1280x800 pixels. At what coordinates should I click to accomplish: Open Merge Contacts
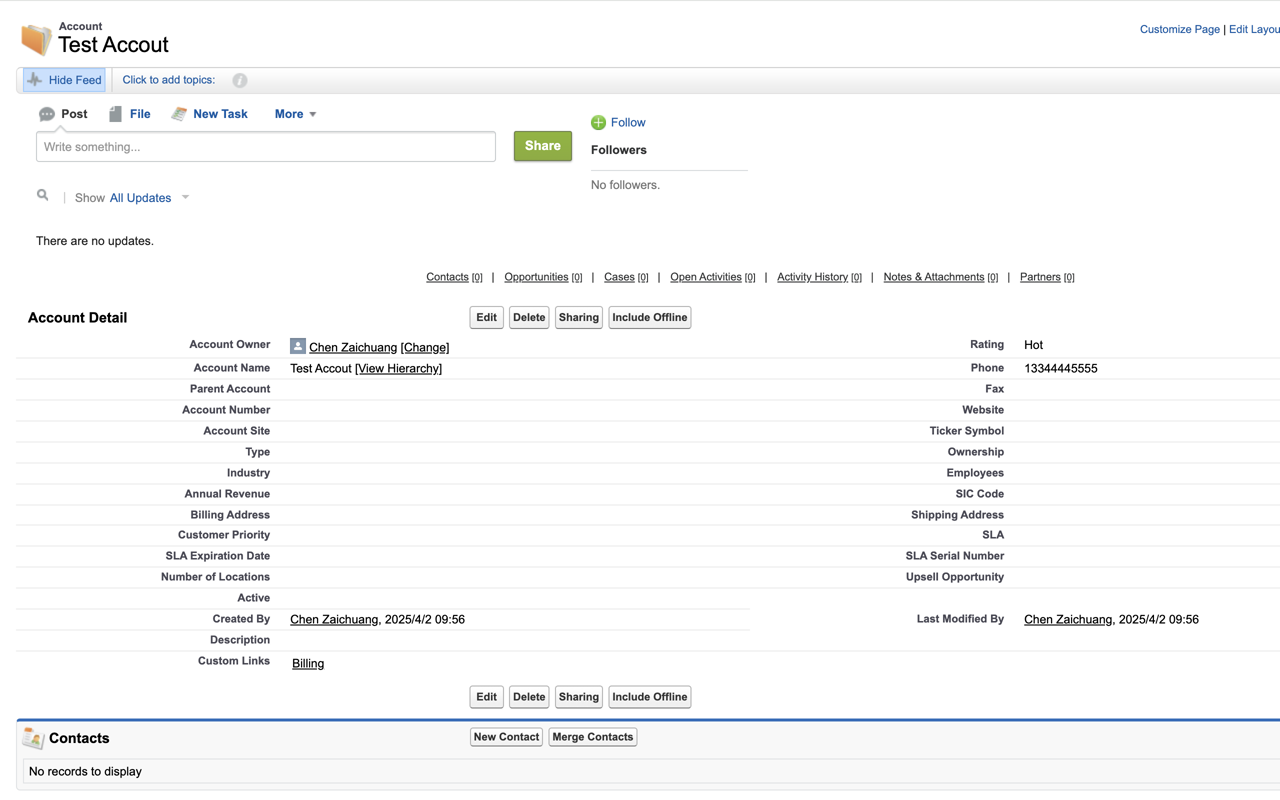pos(592,736)
